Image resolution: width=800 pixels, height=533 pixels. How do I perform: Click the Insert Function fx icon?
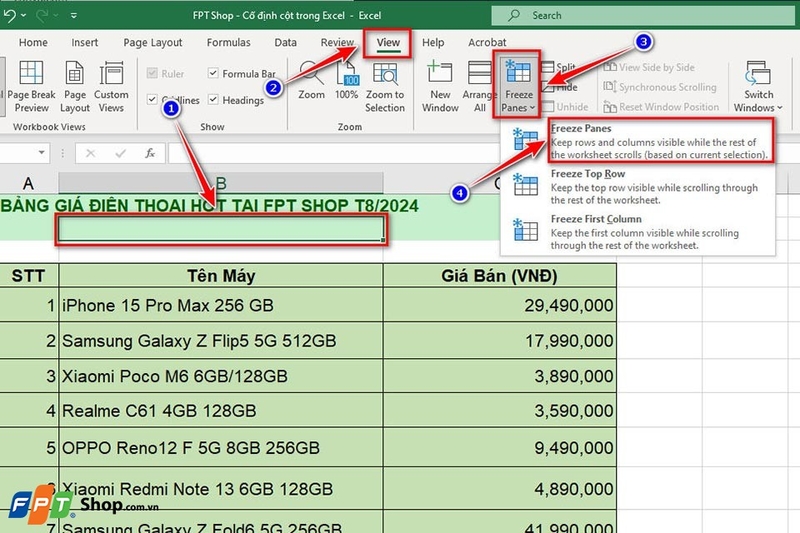pos(150,153)
